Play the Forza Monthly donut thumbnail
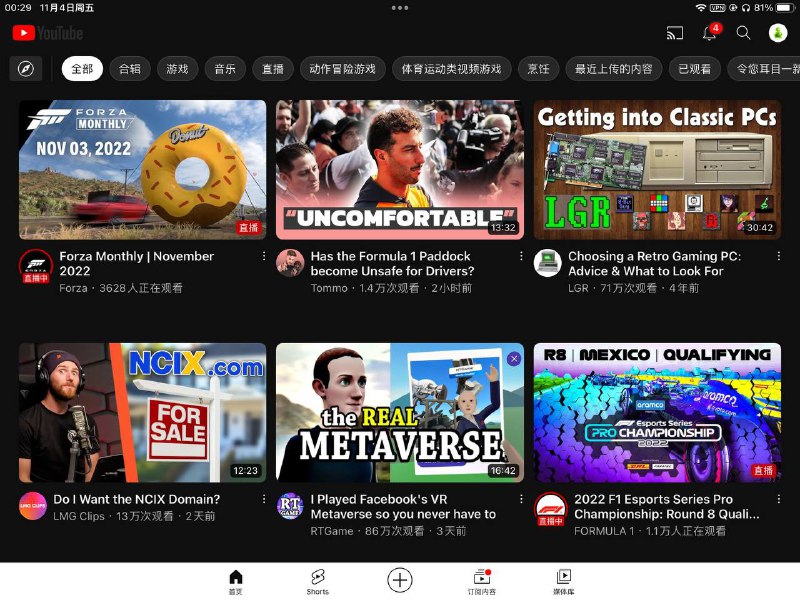Viewport: 800px width, 600px height. [x=142, y=169]
